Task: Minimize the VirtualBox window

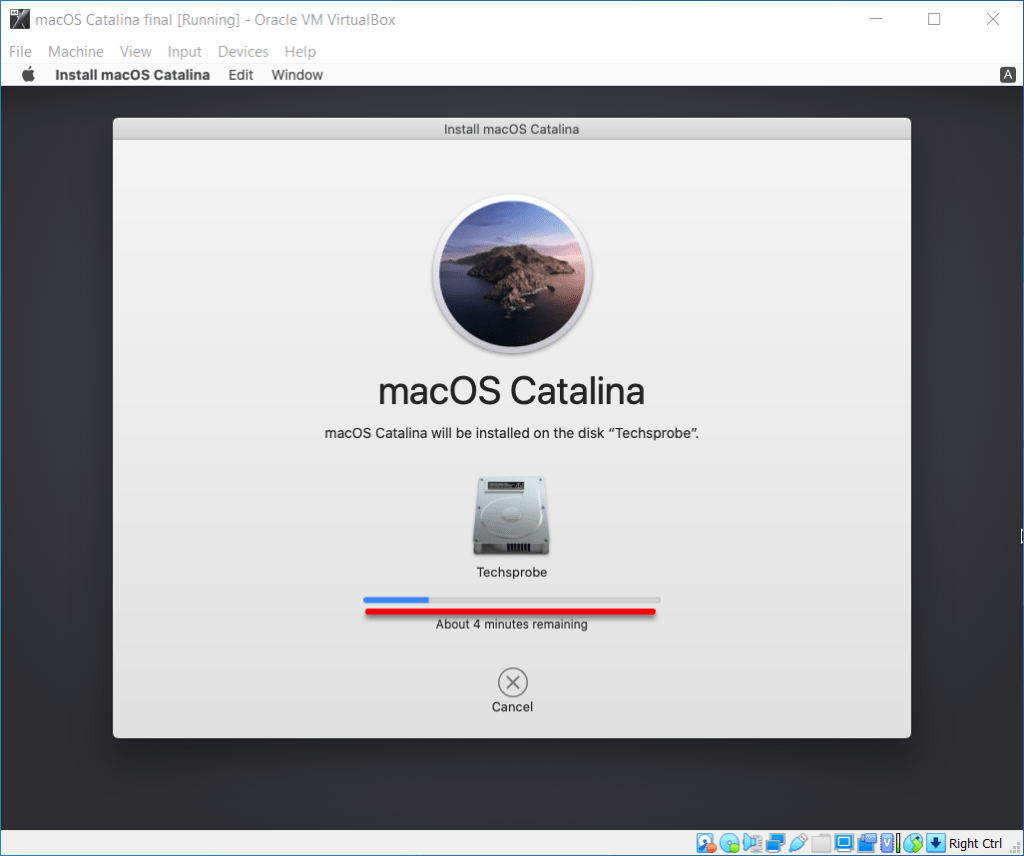Action: pos(876,20)
